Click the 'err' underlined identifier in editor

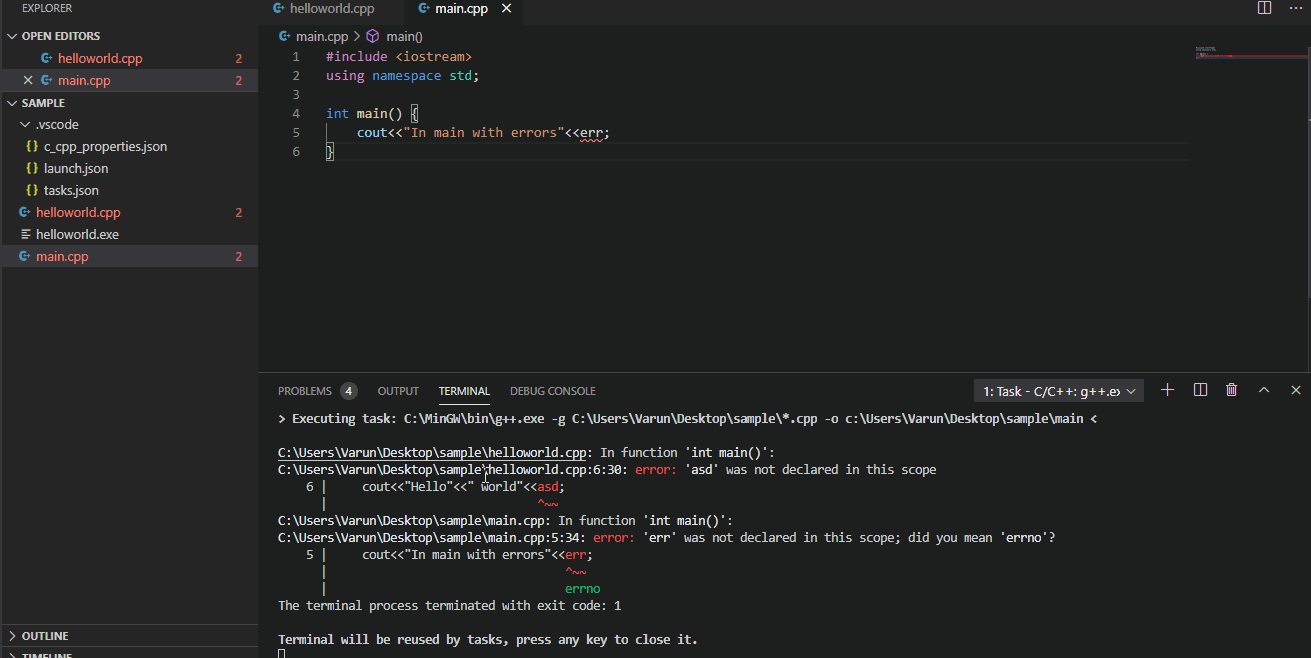pyautogui.click(x=592, y=132)
